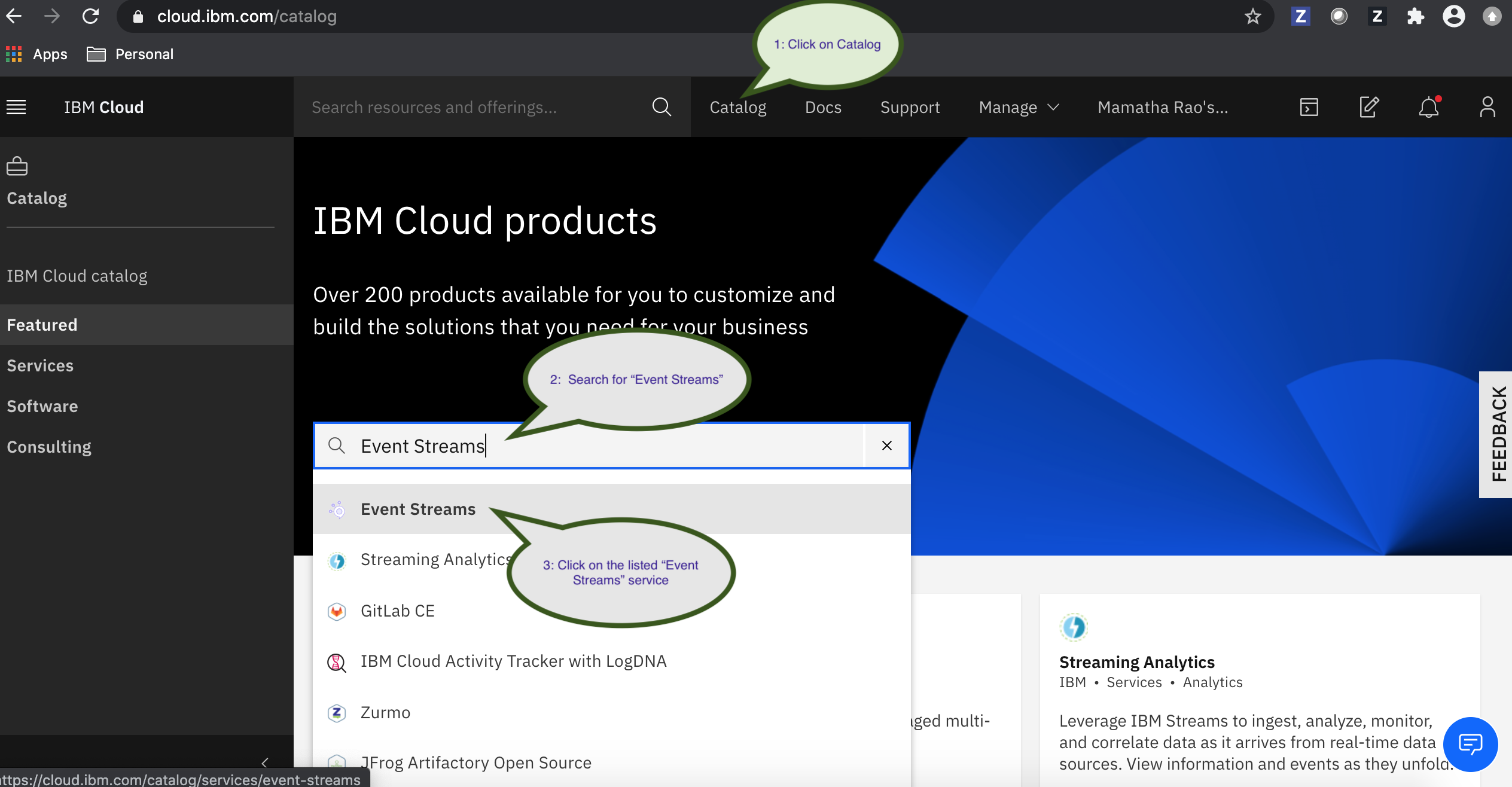Open the cost estimator edit icon
The image size is (1512, 787).
coord(1368,107)
